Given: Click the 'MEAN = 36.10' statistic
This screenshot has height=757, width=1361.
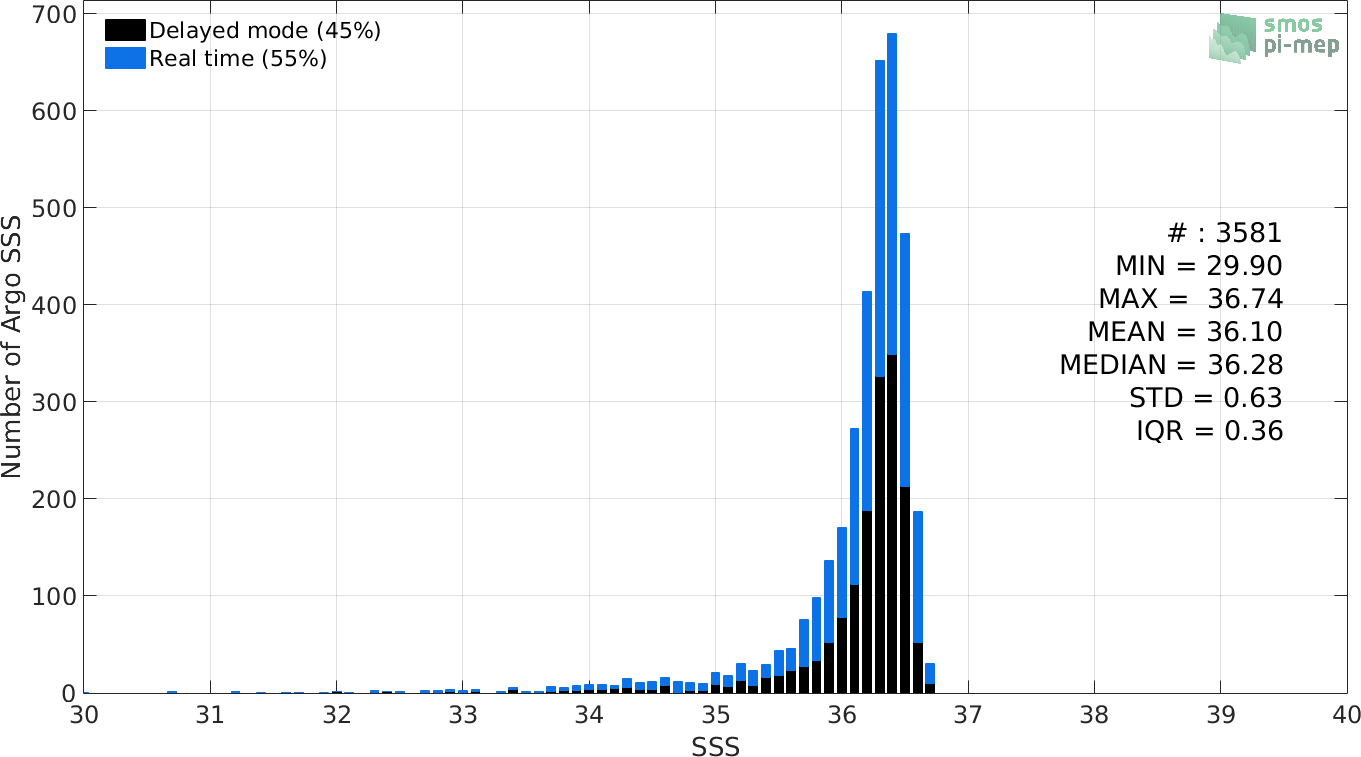Looking at the screenshot, I should tap(1185, 332).
